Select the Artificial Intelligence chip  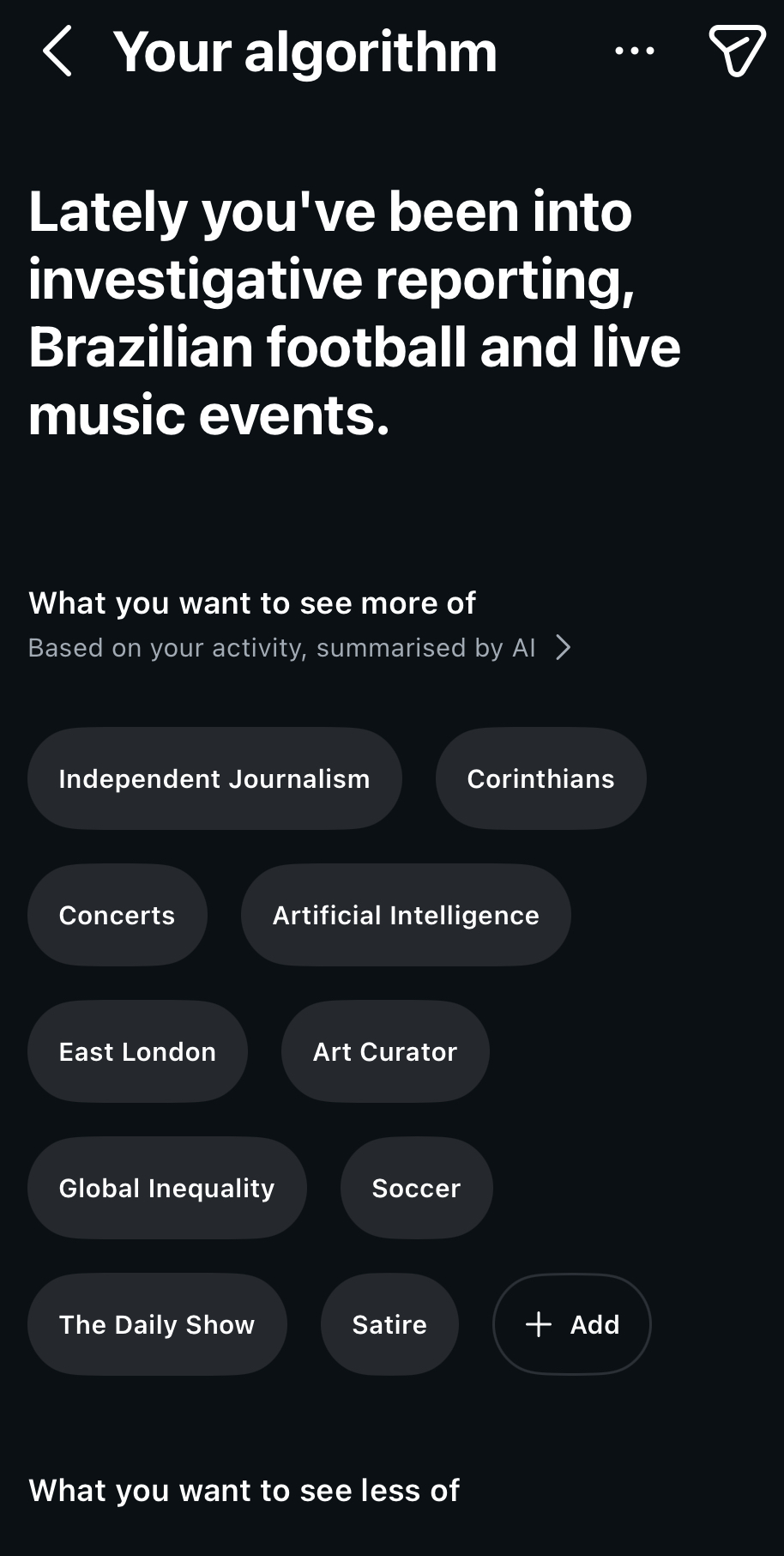pos(406,915)
